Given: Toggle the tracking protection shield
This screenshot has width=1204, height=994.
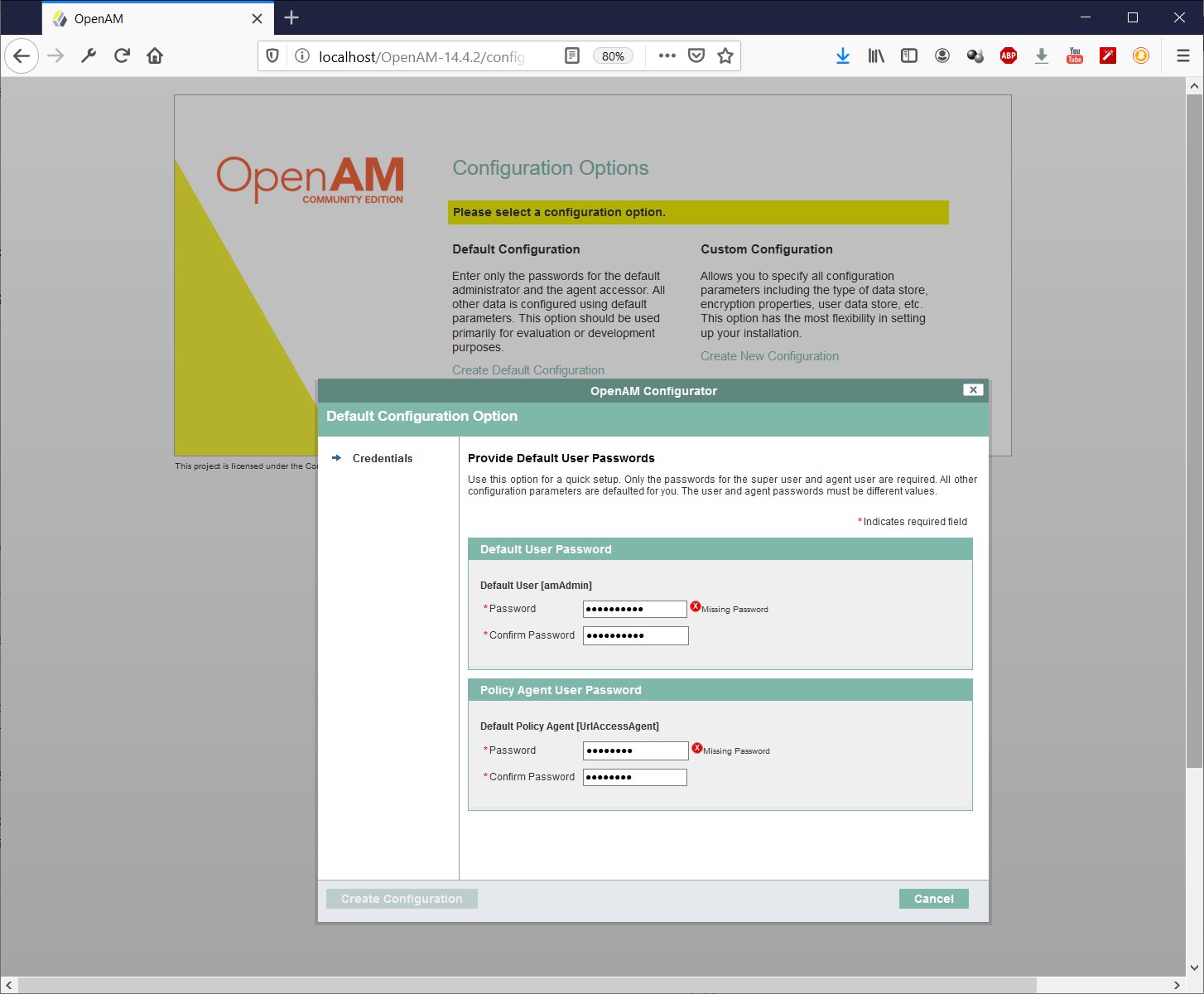Looking at the screenshot, I should (273, 55).
